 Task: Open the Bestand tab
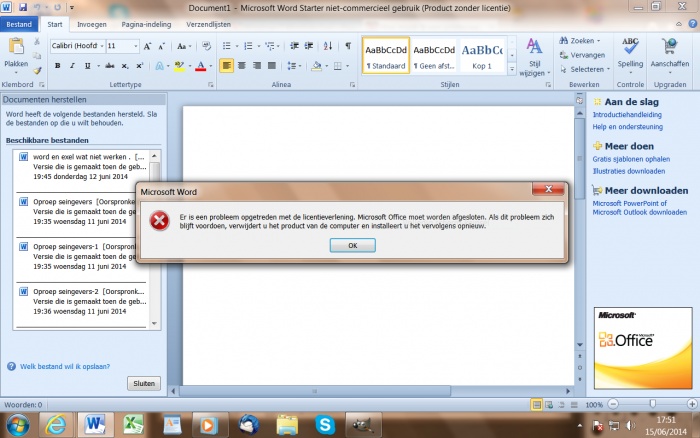[x=20, y=23]
